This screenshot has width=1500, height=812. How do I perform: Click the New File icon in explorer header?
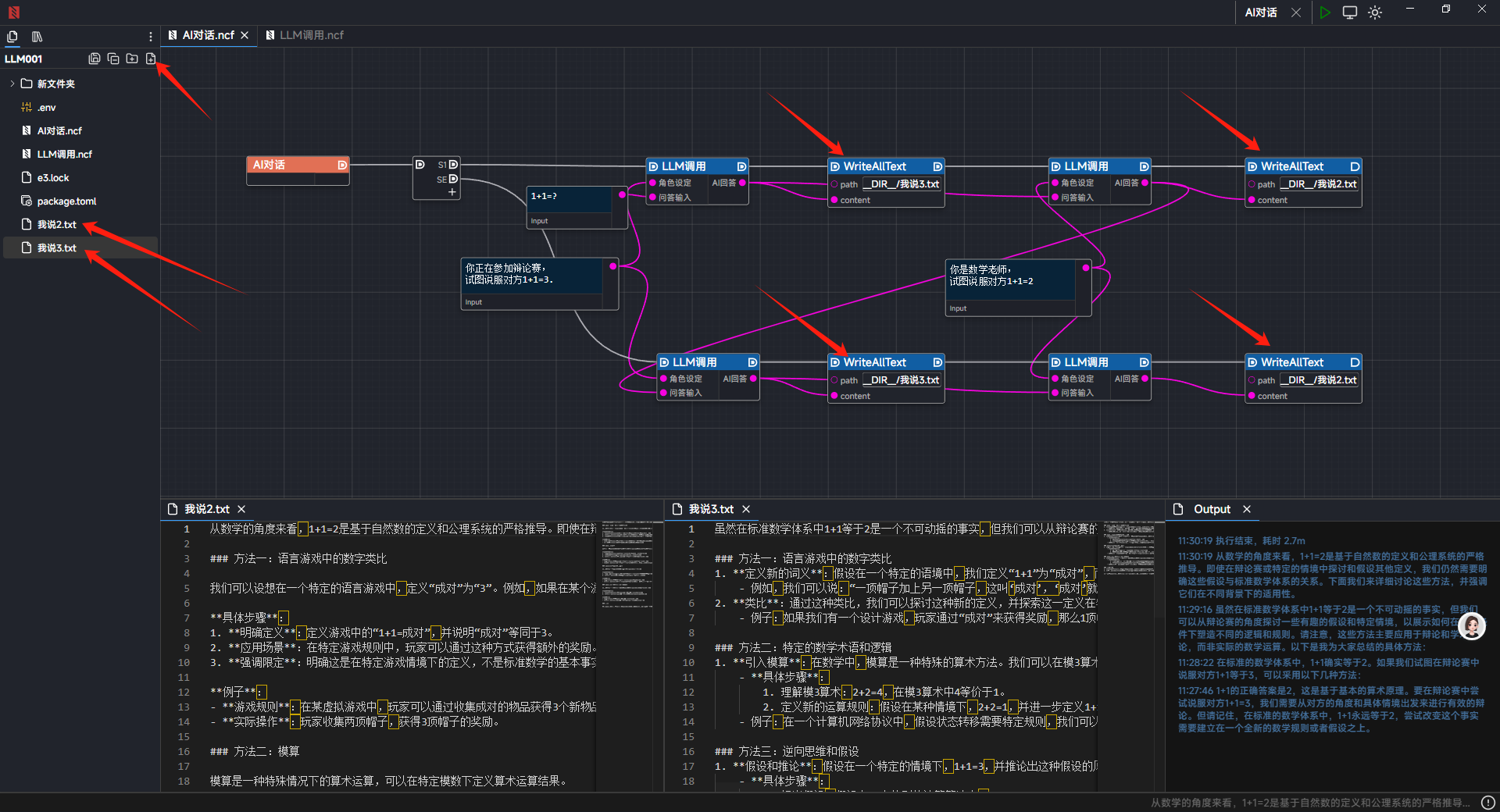click(151, 59)
